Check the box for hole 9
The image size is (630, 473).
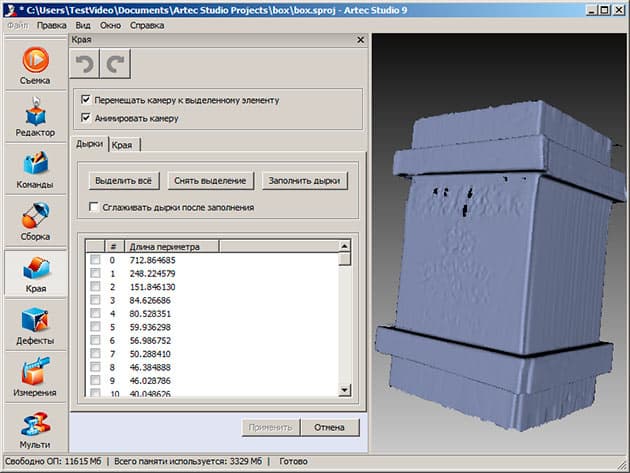95,380
